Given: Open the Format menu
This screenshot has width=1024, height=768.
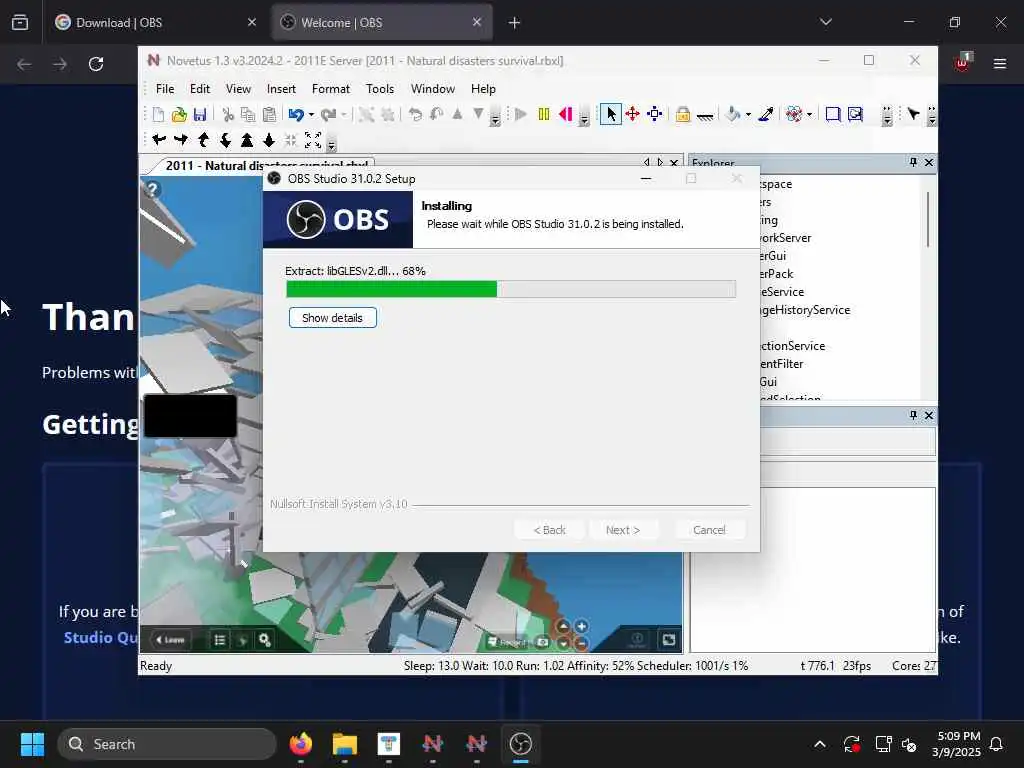Looking at the screenshot, I should (x=330, y=89).
